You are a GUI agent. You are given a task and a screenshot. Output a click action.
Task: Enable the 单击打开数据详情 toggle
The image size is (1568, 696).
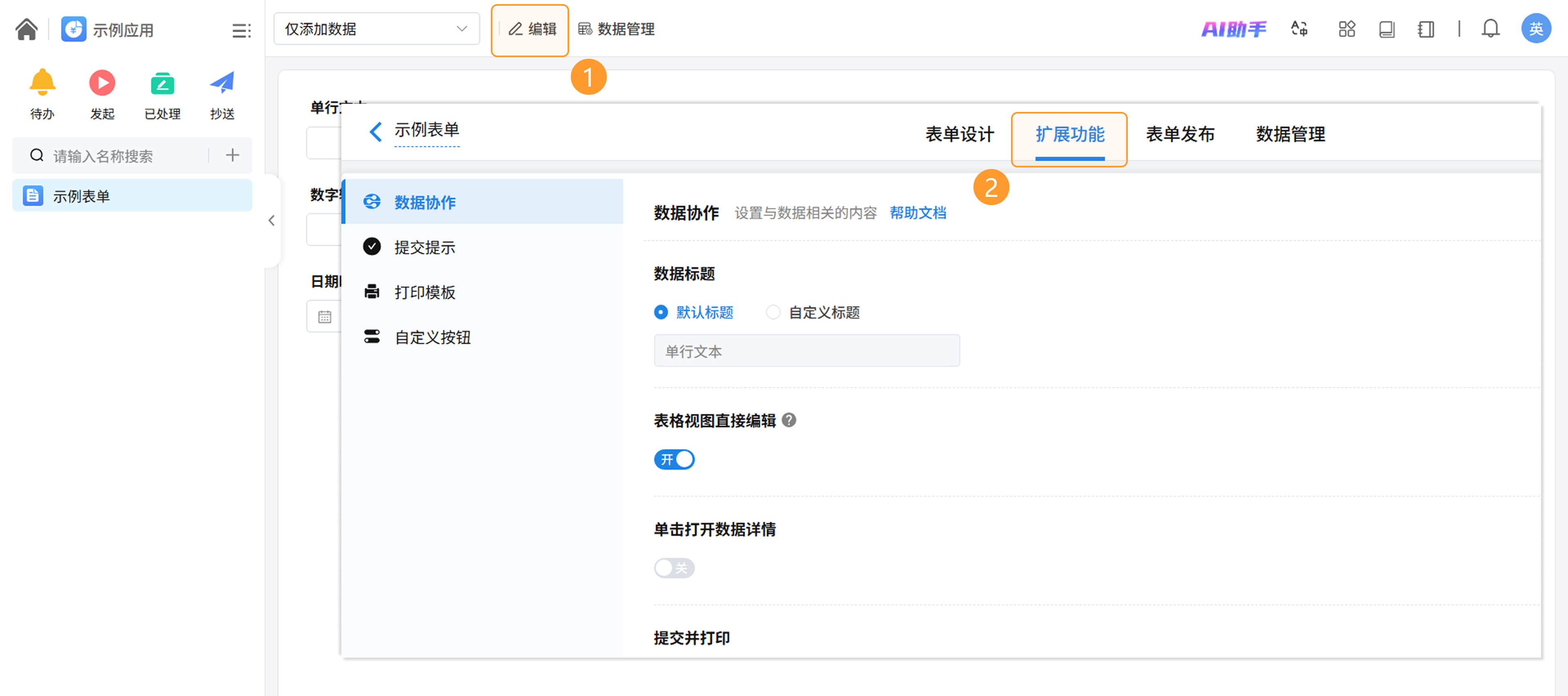pos(674,567)
